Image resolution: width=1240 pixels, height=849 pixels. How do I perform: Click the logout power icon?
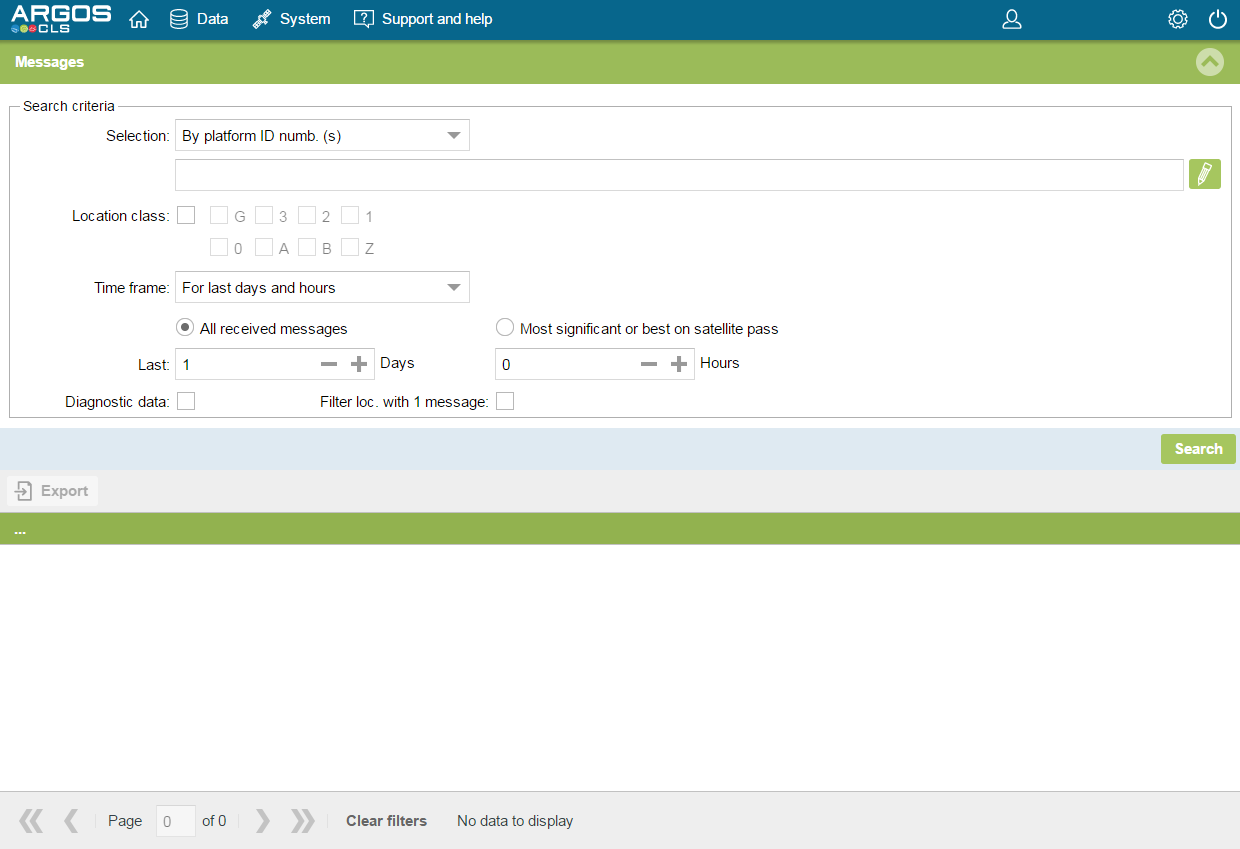(1217, 19)
